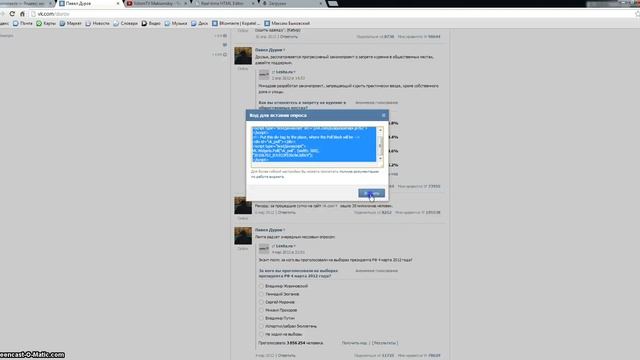The height and width of the screenshot is (360, 640).
Task: Click the blue button in embed dialog
Action: tap(371, 193)
